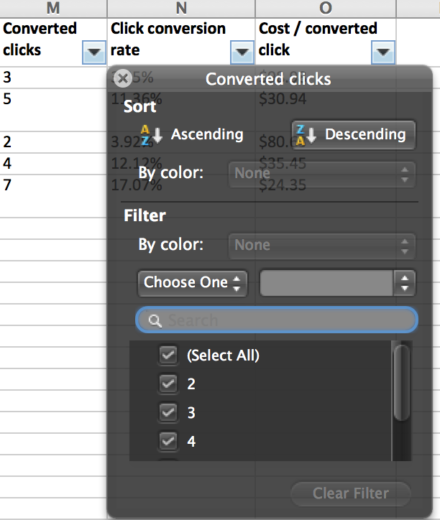
Task: Open Converted clicks column filter arrow
Action: pyautogui.click(x=94, y=52)
